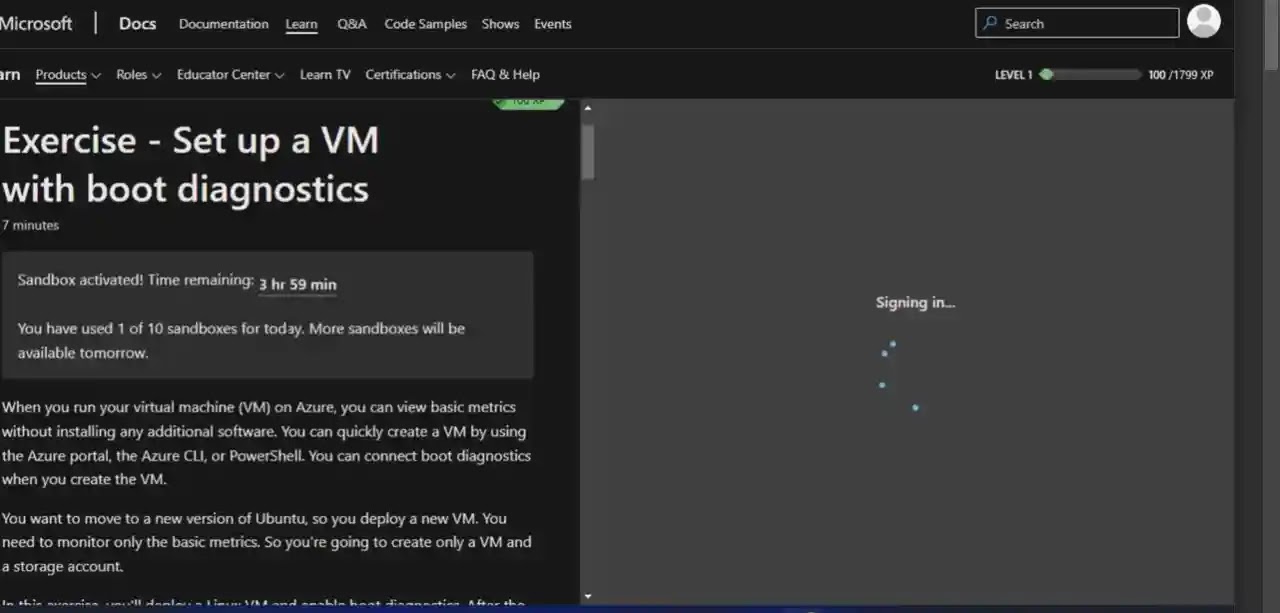Screen dimensions: 1280x613
Task: Click the sandbox pane scroll-up arrow
Action: click(587, 107)
